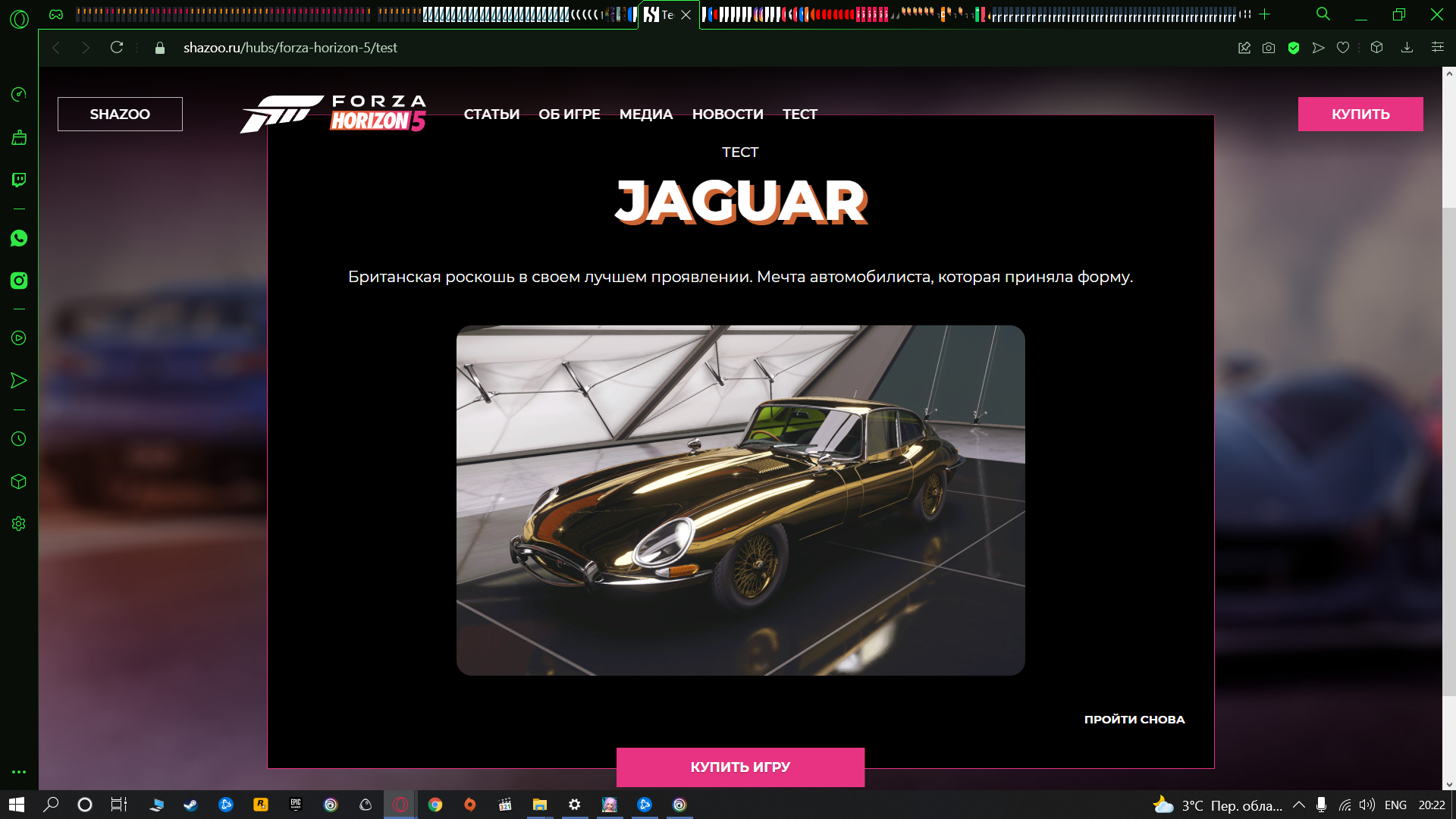Open the ТЕСТ menu item
The width and height of the screenshot is (1456, 819).
(x=800, y=115)
